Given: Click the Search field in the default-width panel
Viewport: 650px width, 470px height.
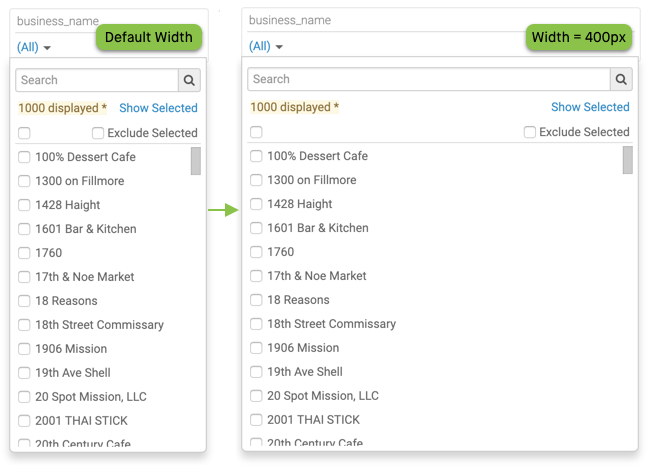Looking at the screenshot, I should pos(97,80).
